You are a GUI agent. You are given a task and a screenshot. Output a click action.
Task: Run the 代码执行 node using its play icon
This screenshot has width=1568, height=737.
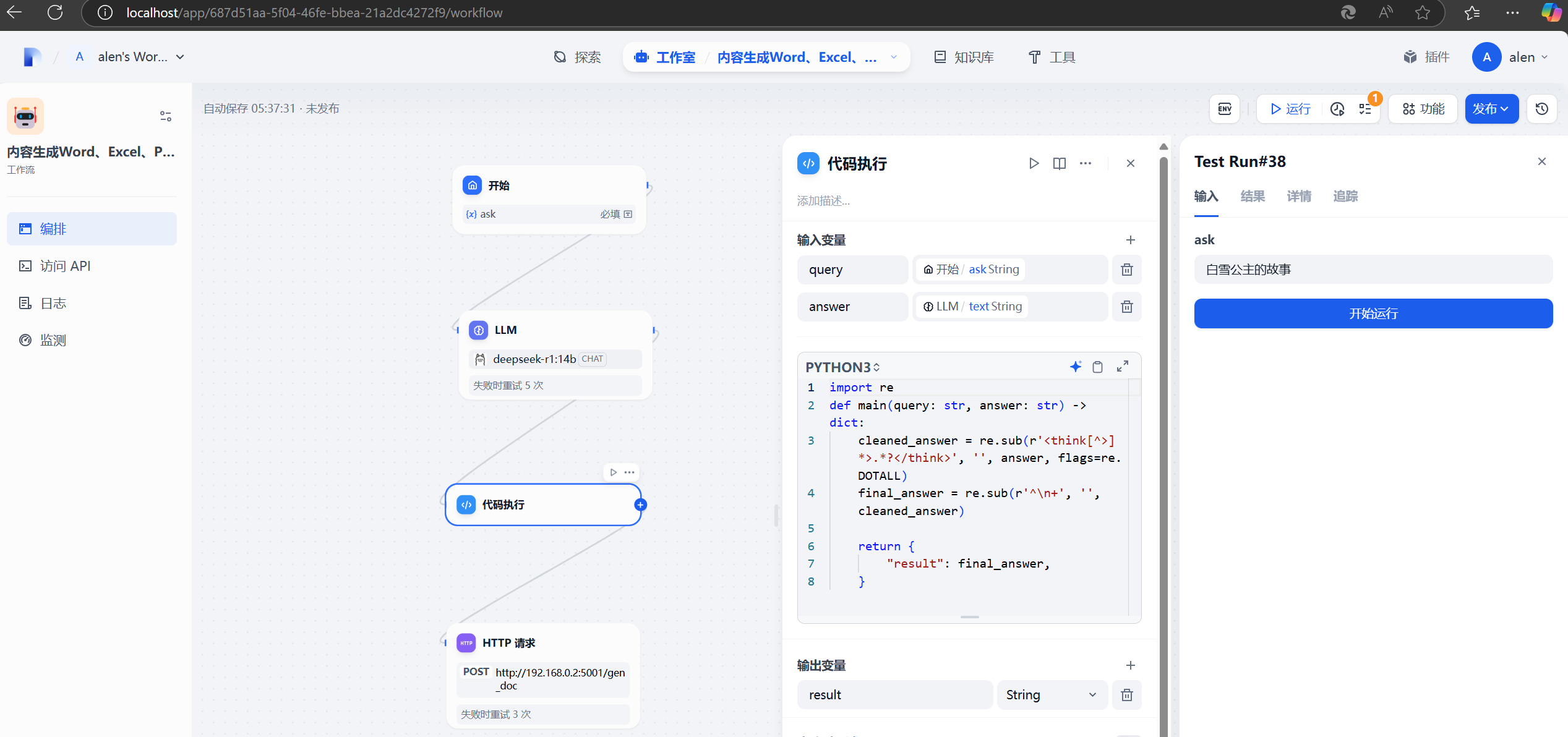pos(1034,163)
